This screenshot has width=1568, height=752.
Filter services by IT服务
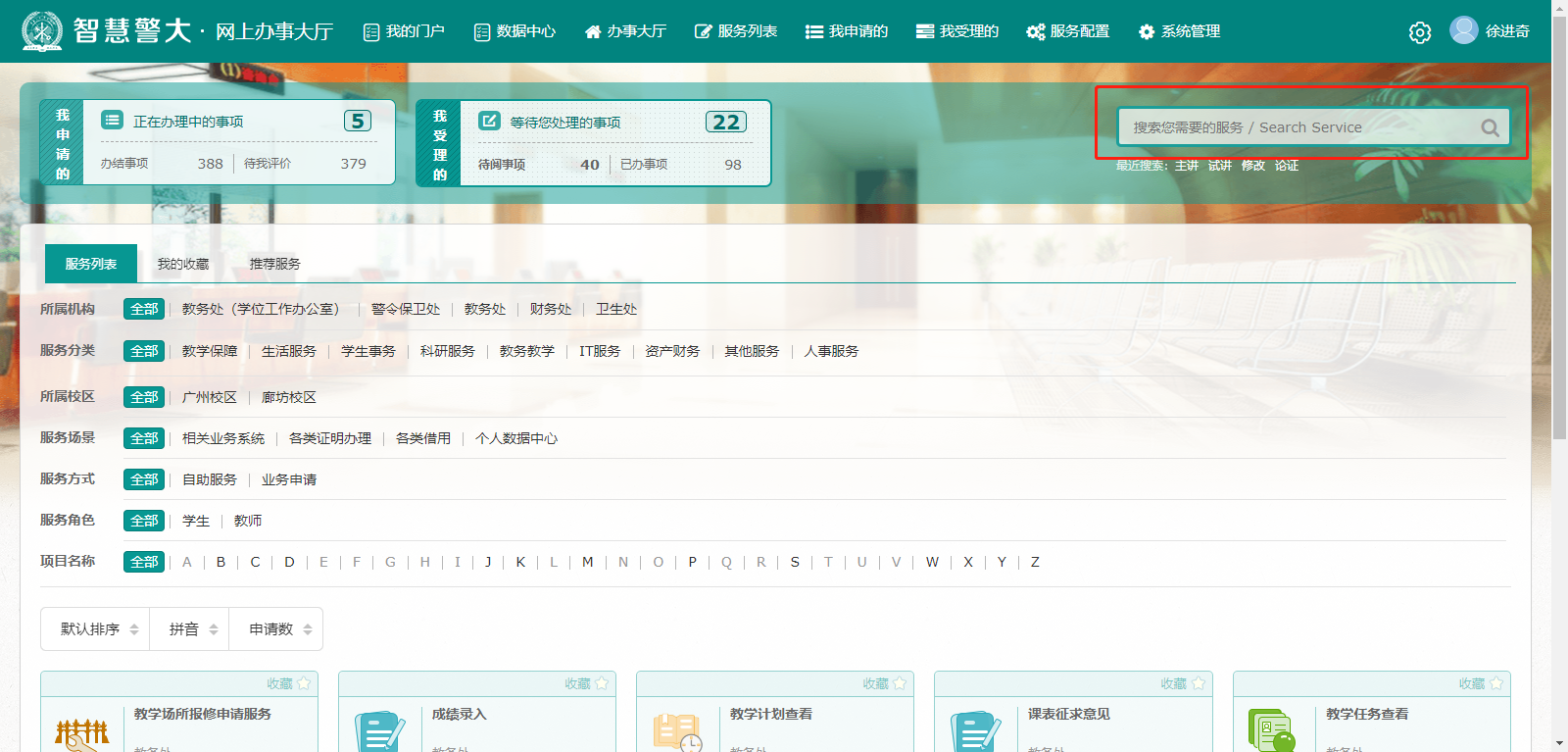pos(600,351)
